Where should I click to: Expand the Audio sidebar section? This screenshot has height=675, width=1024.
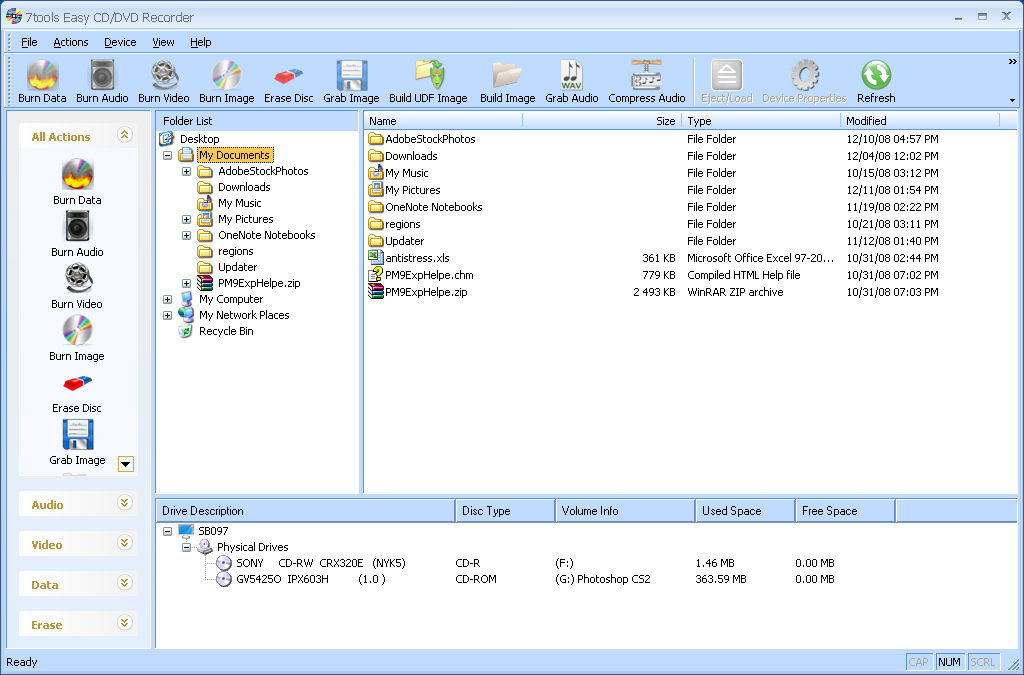click(125, 504)
